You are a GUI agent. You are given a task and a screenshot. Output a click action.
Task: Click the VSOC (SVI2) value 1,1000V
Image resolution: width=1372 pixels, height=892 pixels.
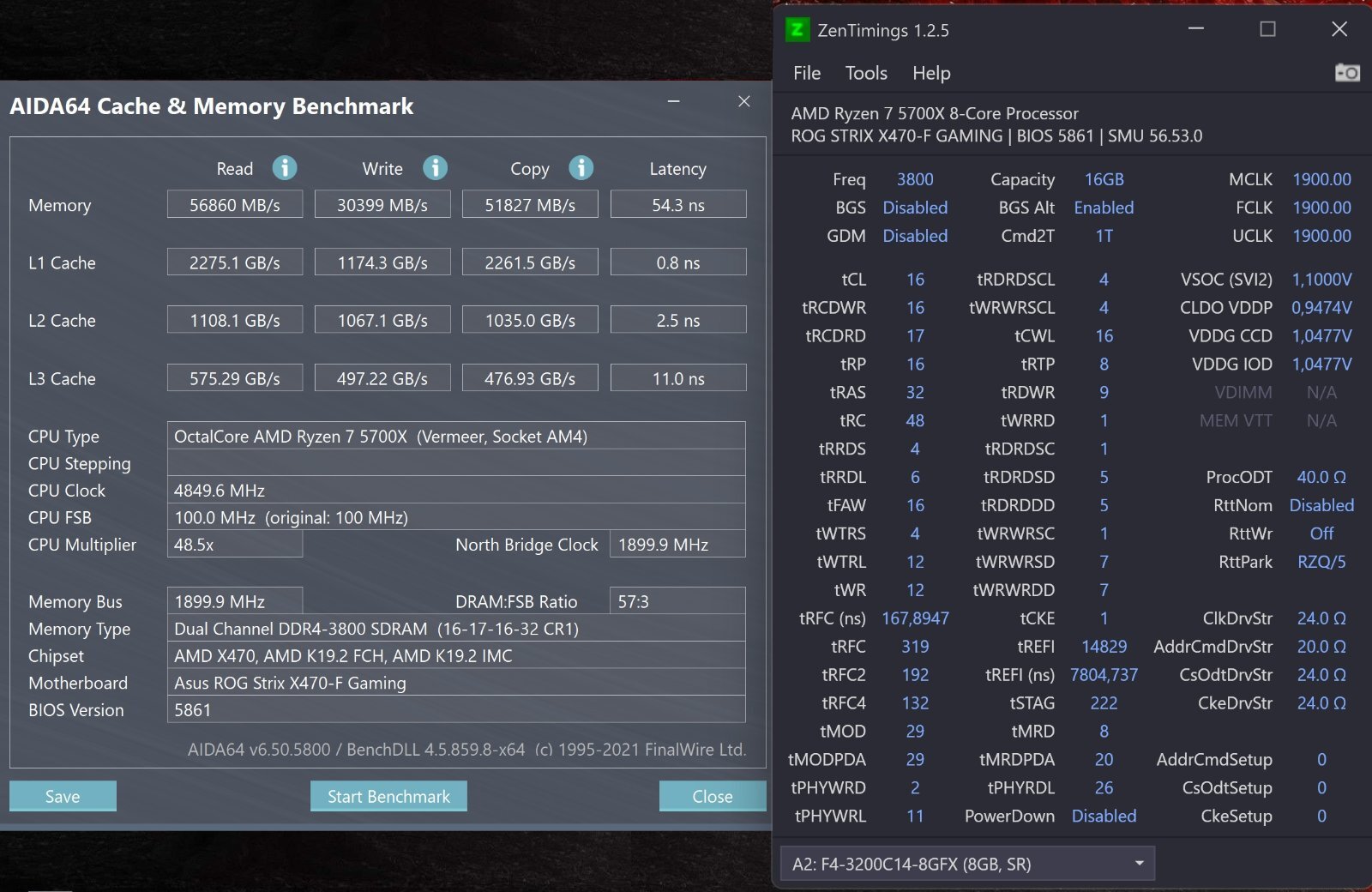coord(1321,280)
